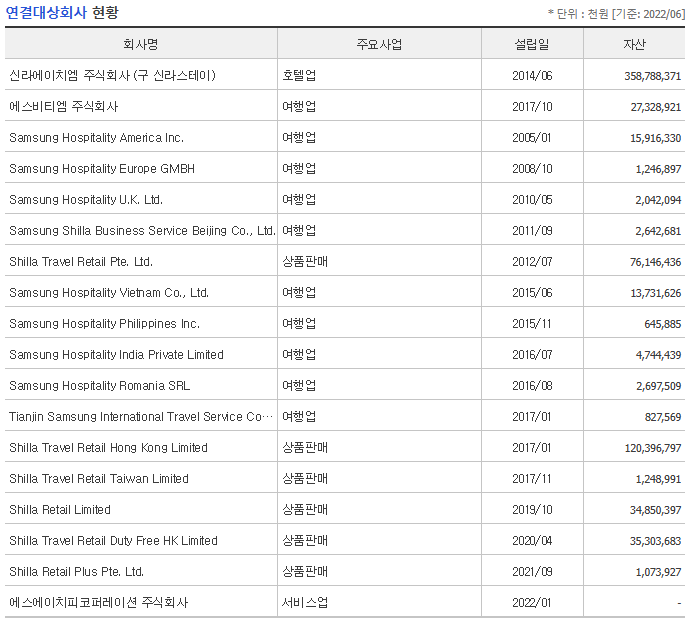The image size is (696, 634).
Task: Click Shilla Travel Retail Pte. Ltd.
Action: pos(81,262)
